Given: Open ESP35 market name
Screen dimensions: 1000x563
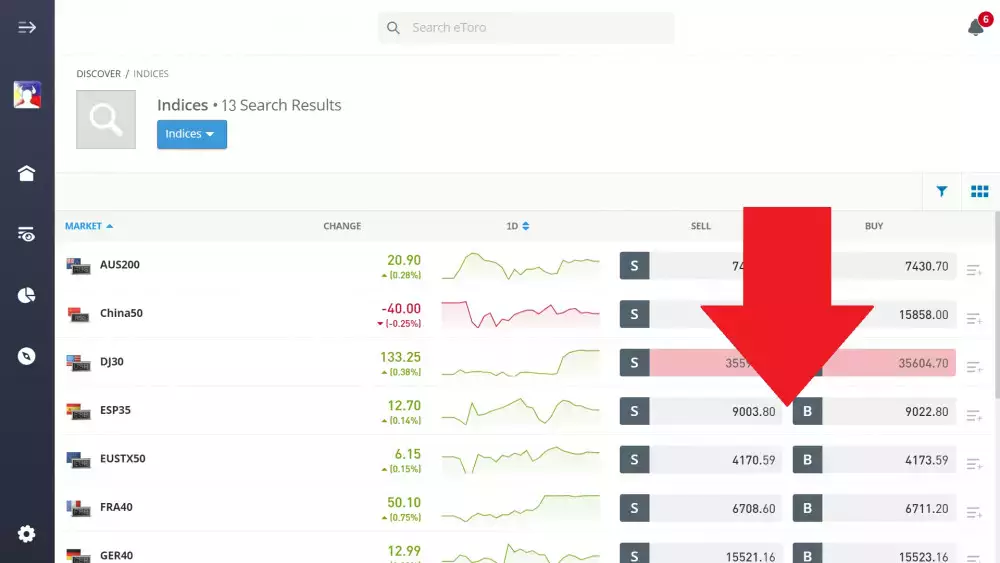Looking at the screenshot, I should coord(115,410).
